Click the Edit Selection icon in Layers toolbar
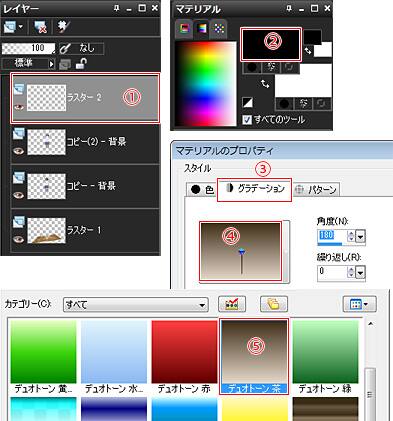This screenshot has height=421, width=393. [63, 27]
